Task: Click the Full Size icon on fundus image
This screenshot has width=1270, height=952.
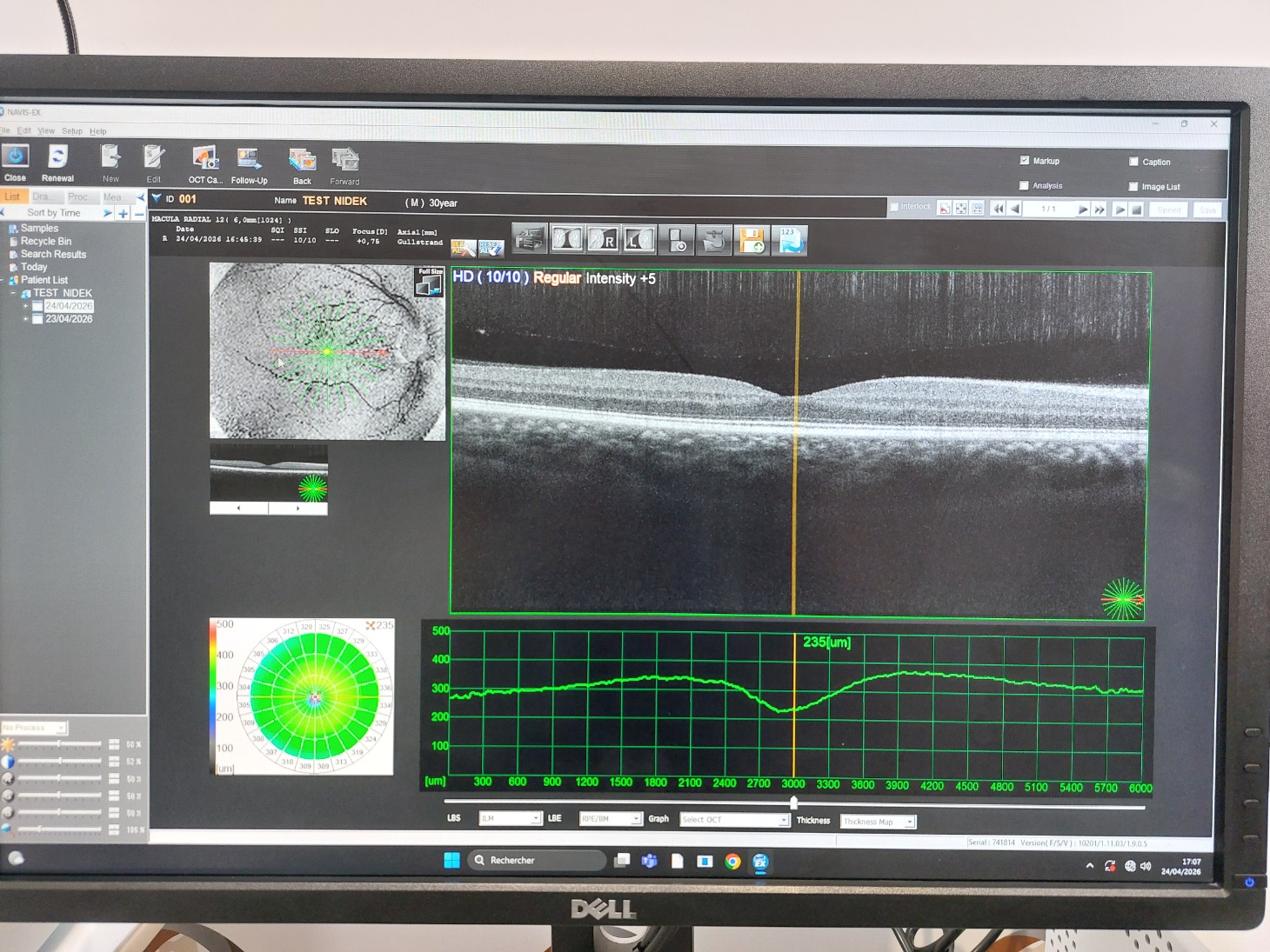Action: pos(430,283)
